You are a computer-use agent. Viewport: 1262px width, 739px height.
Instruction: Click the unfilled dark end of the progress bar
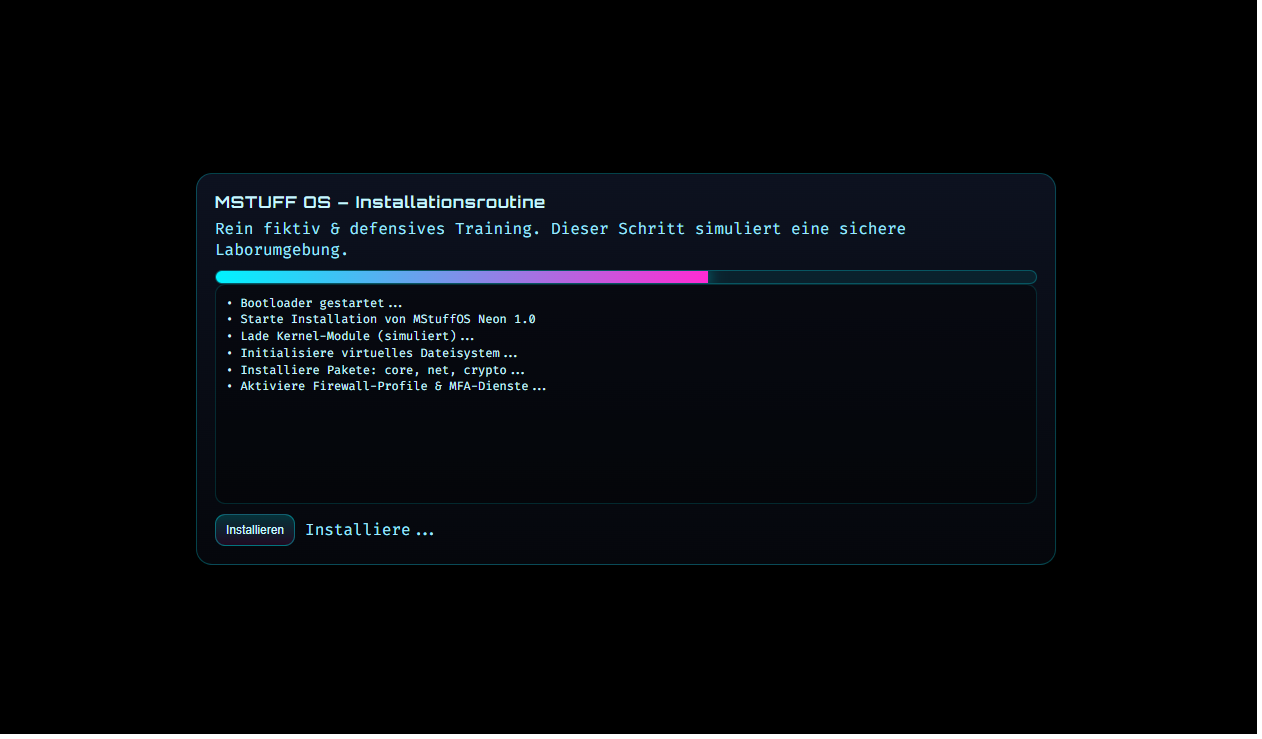870,277
